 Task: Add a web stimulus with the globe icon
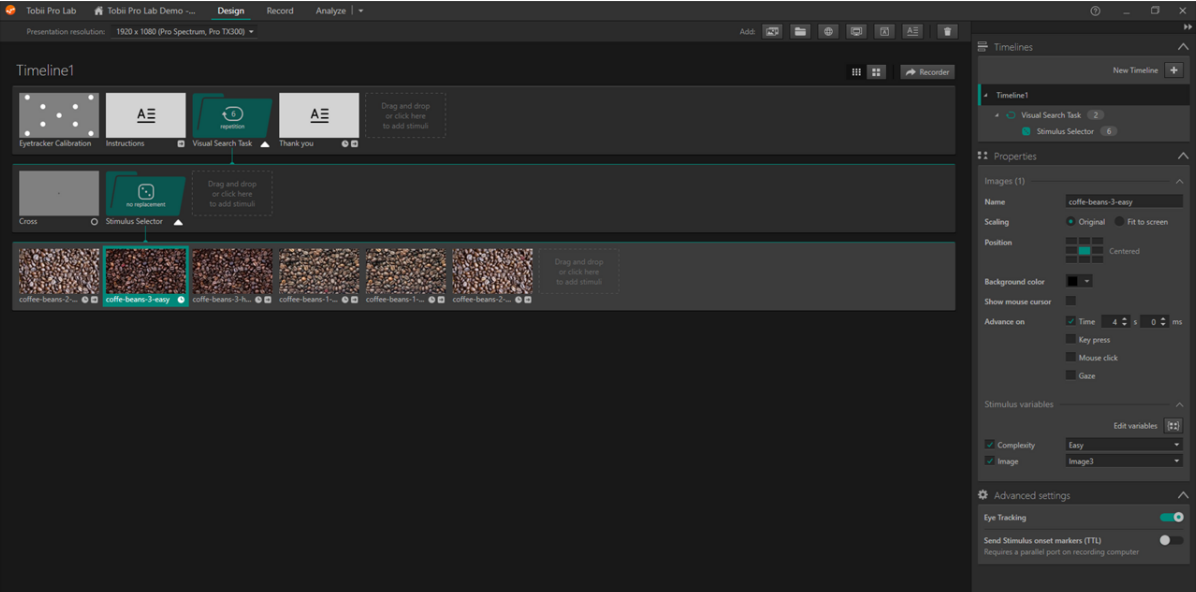828,31
